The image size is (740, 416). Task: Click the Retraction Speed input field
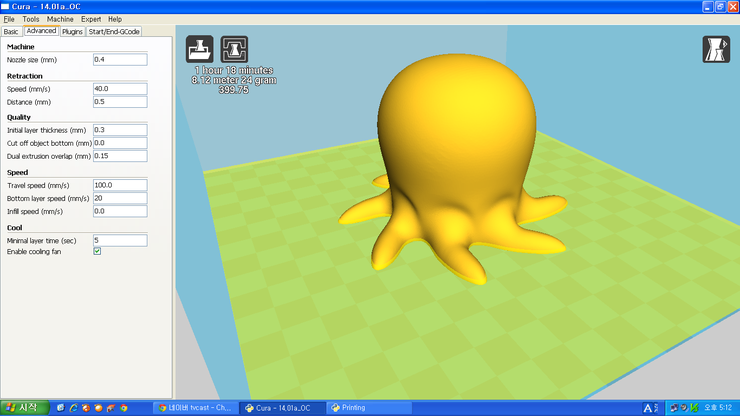(x=119, y=89)
